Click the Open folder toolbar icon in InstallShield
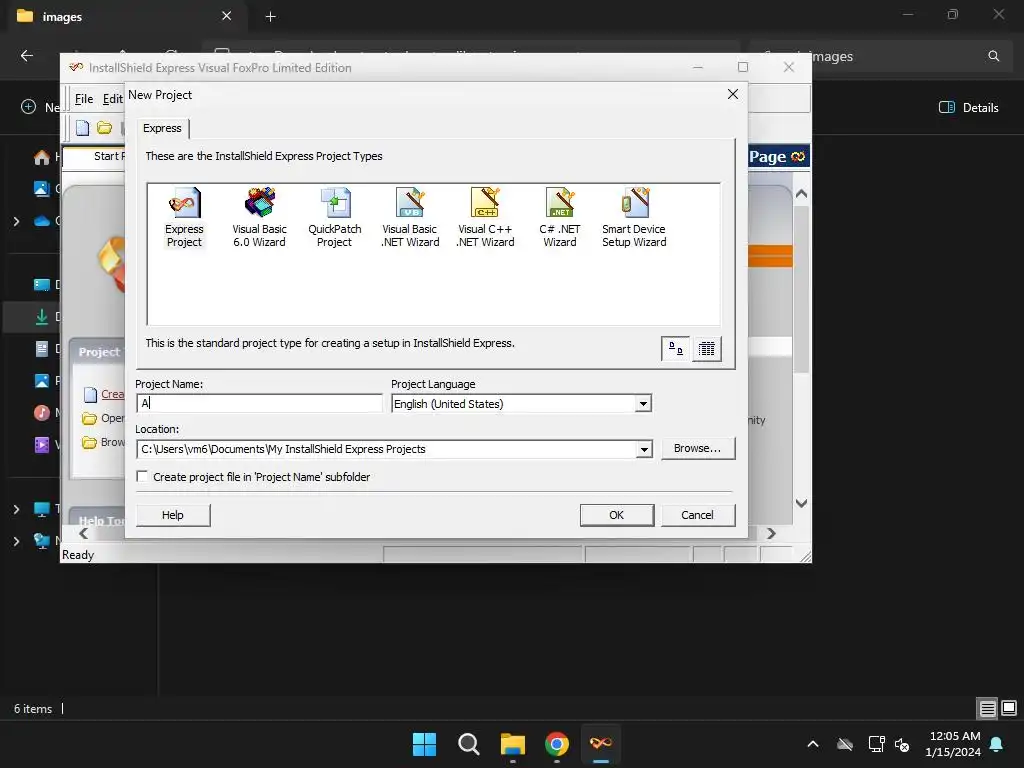This screenshot has height=768, width=1024. [104, 128]
